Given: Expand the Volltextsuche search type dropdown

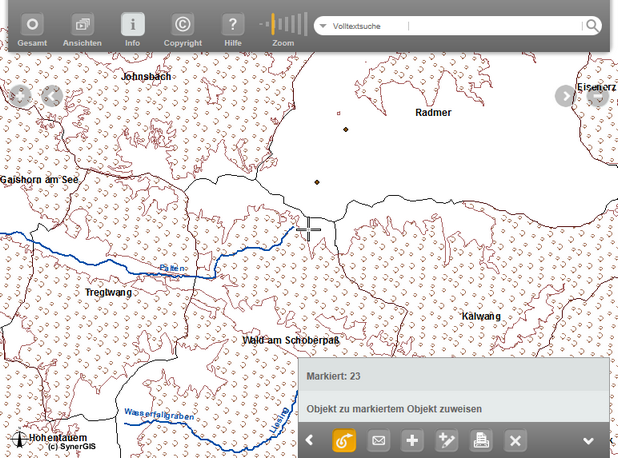Looking at the screenshot, I should [x=323, y=27].
